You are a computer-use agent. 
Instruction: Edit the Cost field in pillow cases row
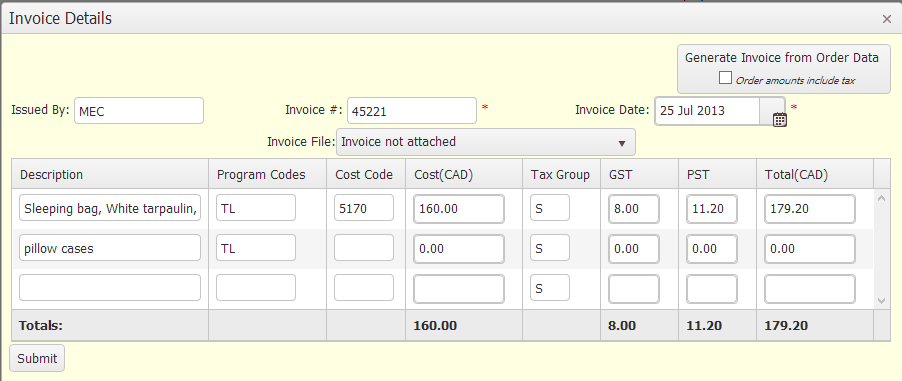coord(459,249)
